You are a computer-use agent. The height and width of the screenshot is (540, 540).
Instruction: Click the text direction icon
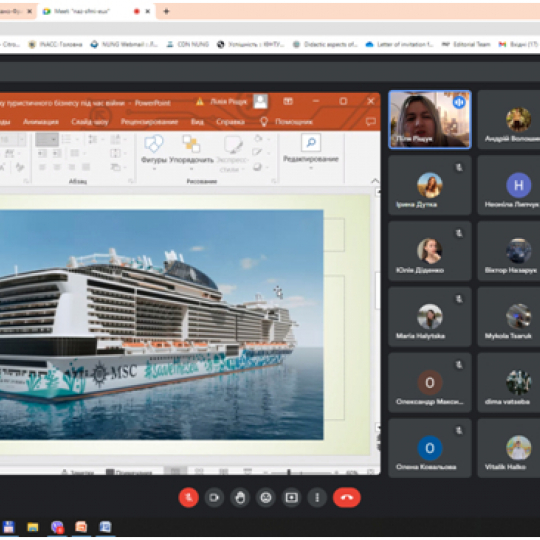117,139
